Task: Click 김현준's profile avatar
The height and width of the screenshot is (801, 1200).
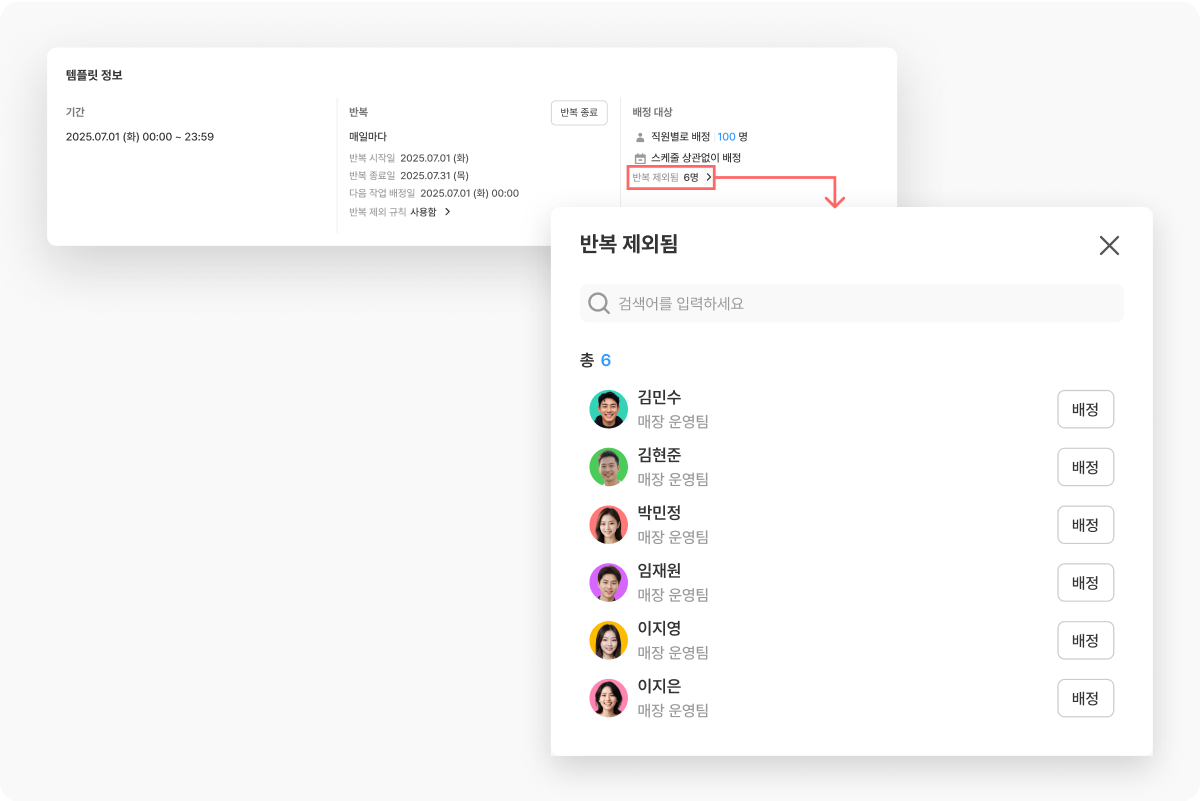Action: (608, 467)
